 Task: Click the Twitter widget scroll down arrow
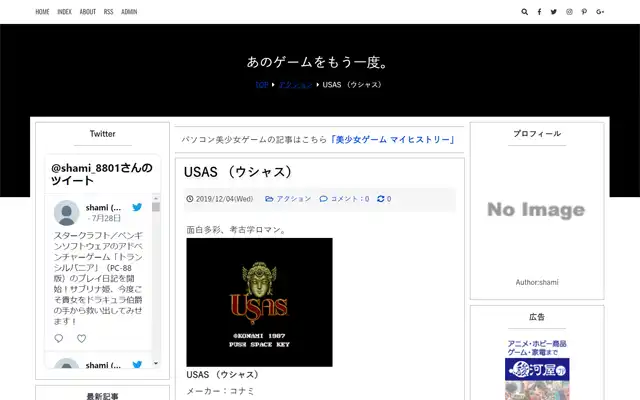point(156,363)
